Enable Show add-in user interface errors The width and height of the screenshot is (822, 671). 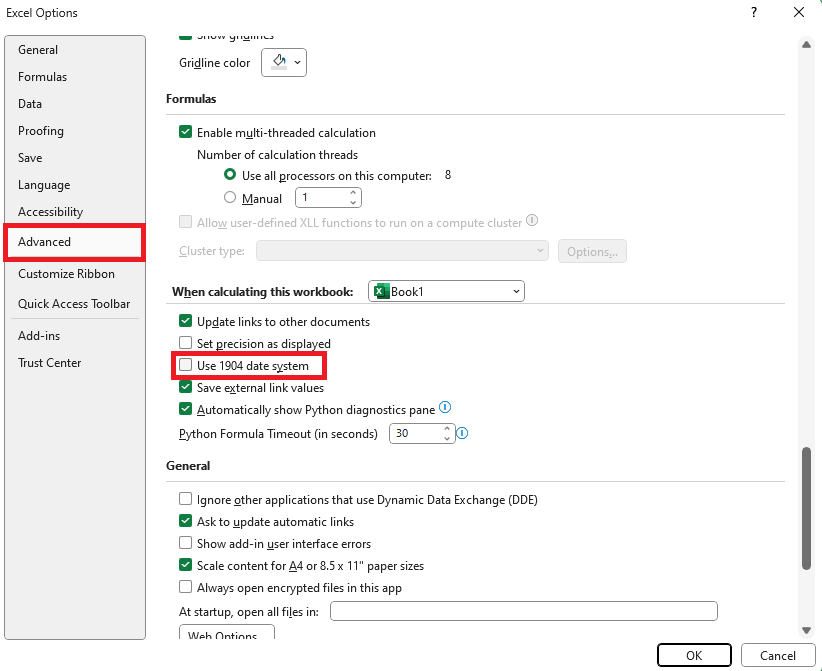click(x=186, y=543)
